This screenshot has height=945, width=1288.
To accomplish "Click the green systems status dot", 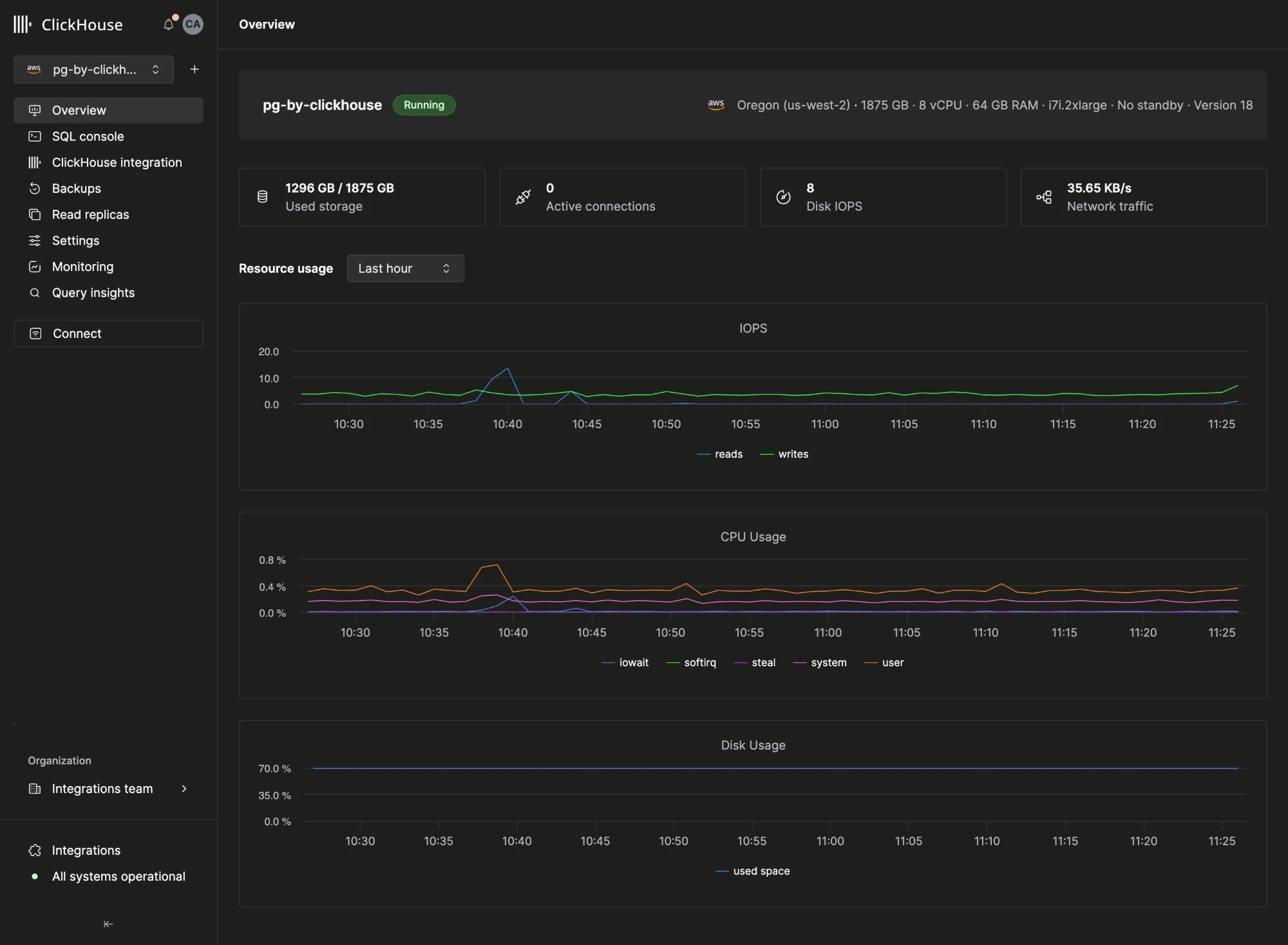I will pyautogui.click(x=35, y=876).
